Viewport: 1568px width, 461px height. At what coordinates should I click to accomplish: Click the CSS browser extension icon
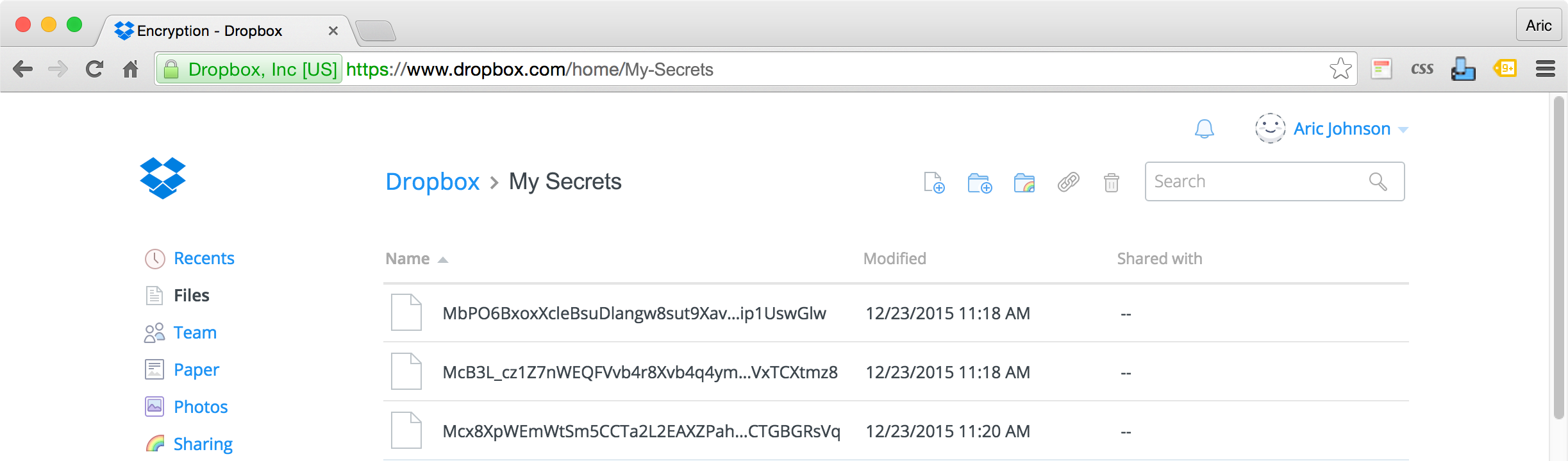(1422, 68)
